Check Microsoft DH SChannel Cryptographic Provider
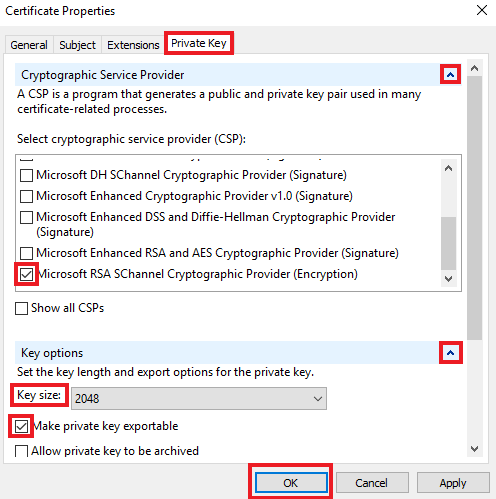Image resolution: width=496 pixels, height=499 pixels. tap(26, 175)
